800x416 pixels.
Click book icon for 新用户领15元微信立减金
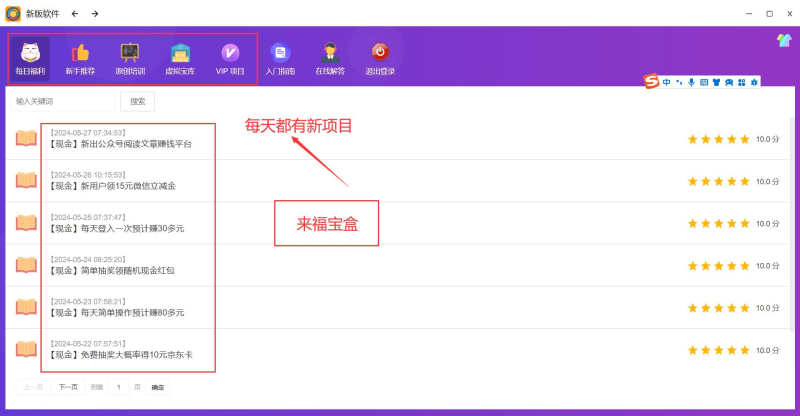tap(26, 180)
